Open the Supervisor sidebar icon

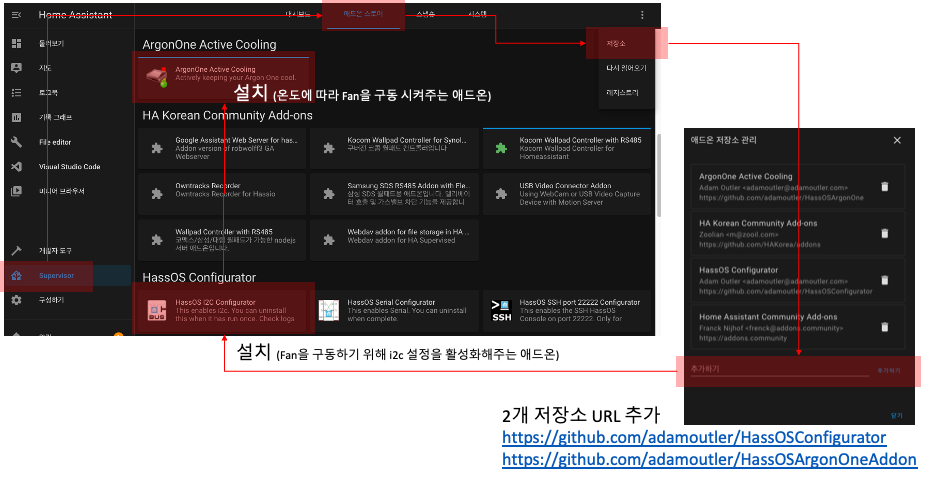coord(17,275)
